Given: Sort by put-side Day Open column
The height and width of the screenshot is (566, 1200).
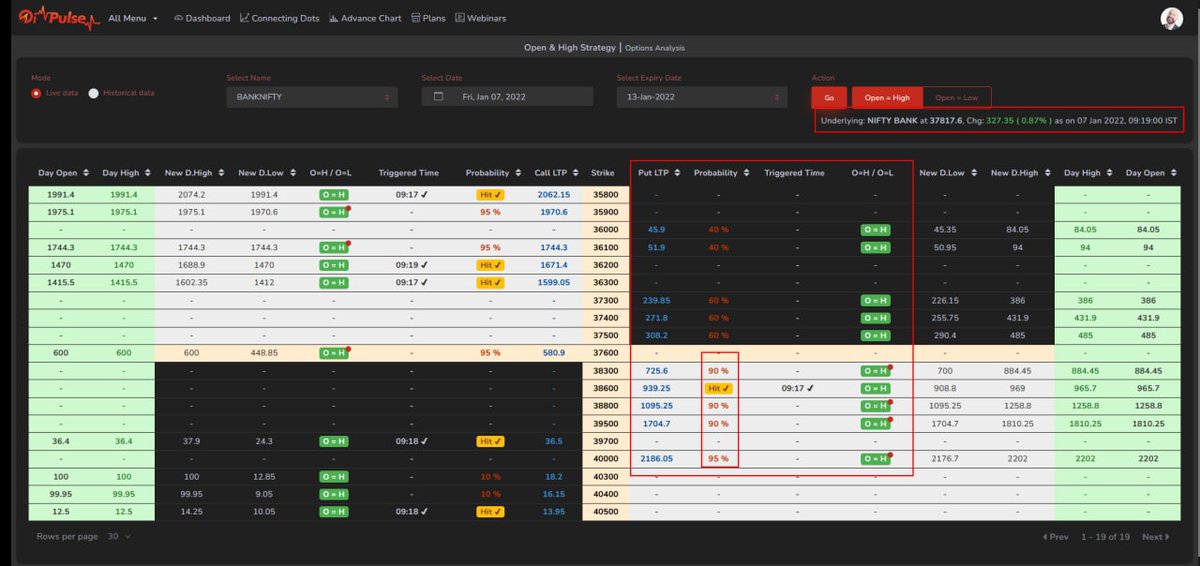Looking at the screenshot, I should pos(1153,173).
